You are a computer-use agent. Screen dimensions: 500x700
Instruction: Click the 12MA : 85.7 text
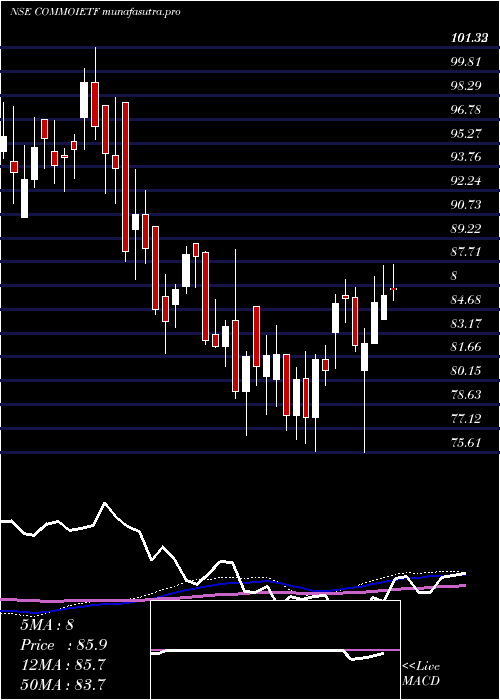[x=63, y=665]
